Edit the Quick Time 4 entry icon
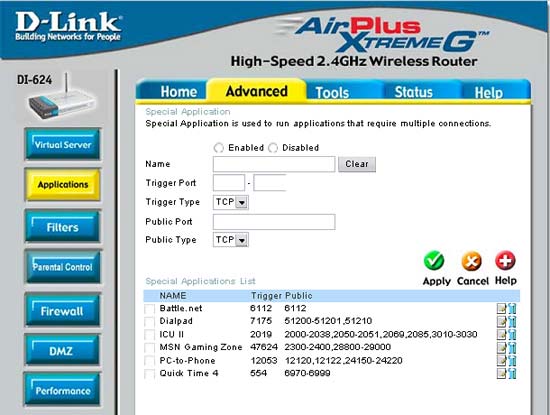This screenshot has height=415, width=550. [x=502, y=373]
